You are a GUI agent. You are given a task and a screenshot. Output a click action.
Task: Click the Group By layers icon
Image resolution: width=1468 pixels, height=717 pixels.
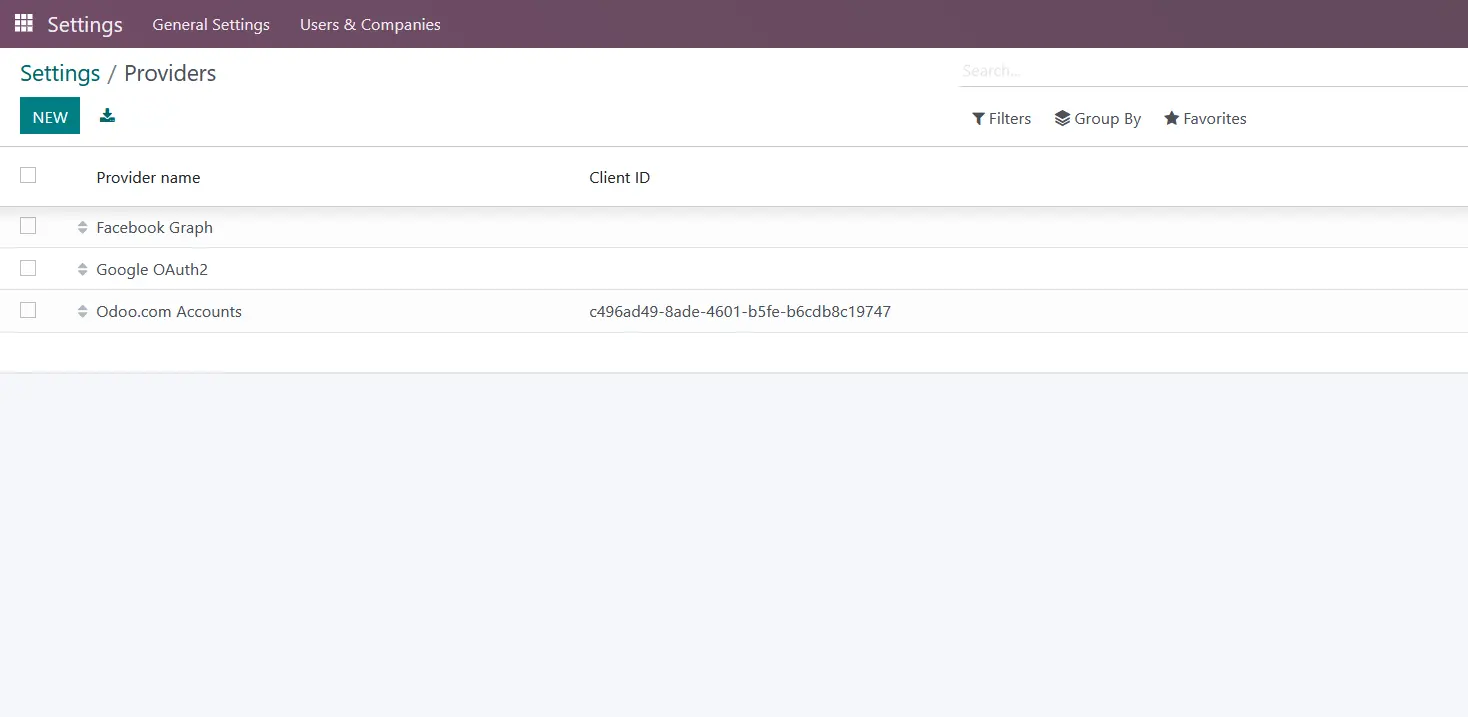[x=1062, y=118]
